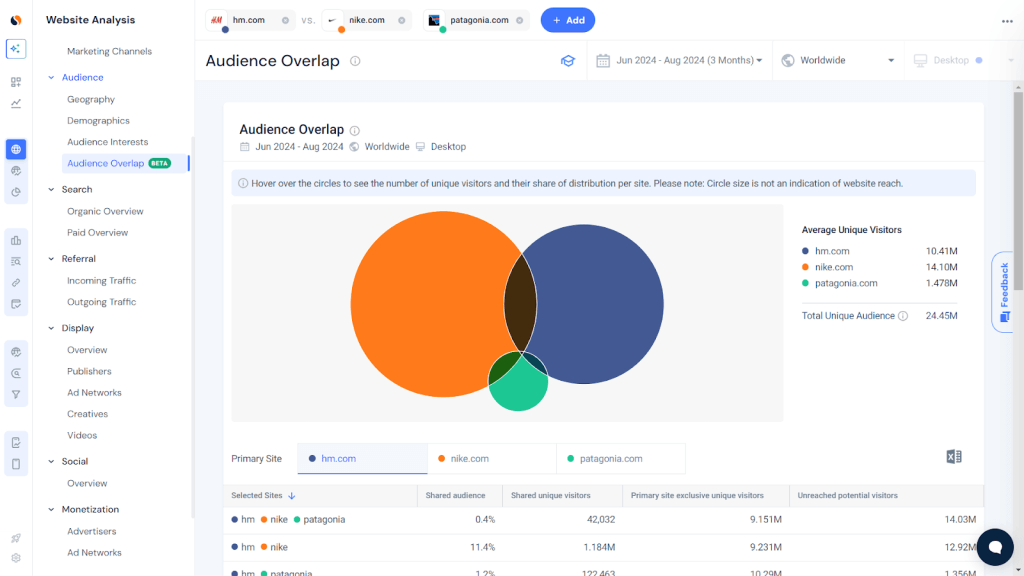Open the chat support bubble

(995, 547)
